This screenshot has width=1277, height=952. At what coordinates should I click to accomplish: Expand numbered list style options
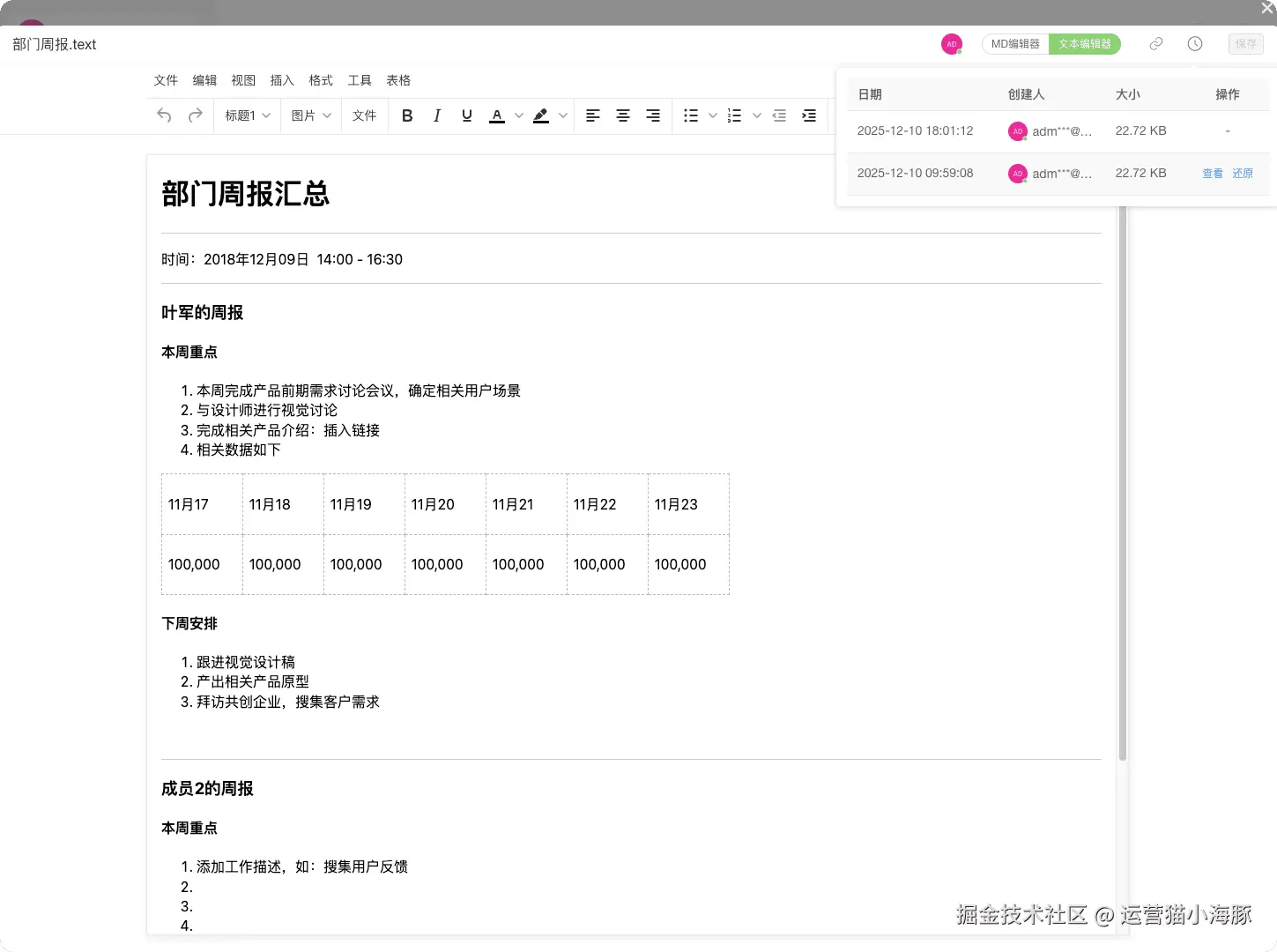757,115
